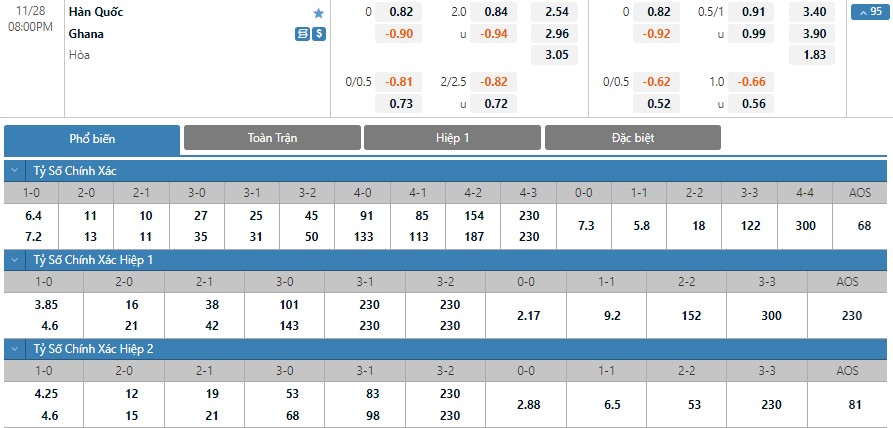The width and height of the screenshot is (893, 428).
Task: Pick the 2.54 odds for Hàn Quốc win
Action: 558,13
